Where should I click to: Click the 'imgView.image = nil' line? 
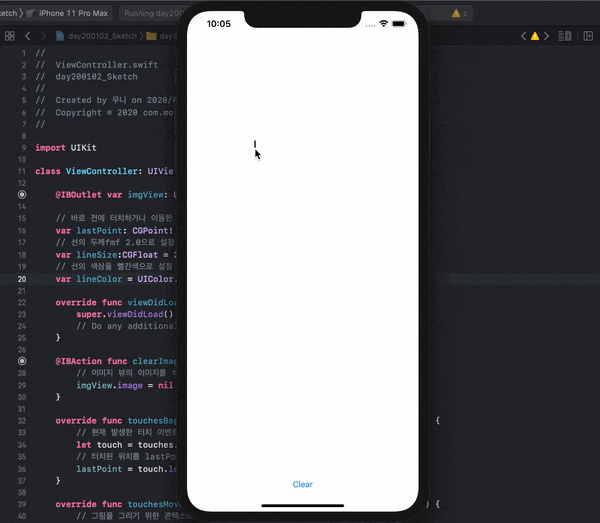tap(125, 385)
